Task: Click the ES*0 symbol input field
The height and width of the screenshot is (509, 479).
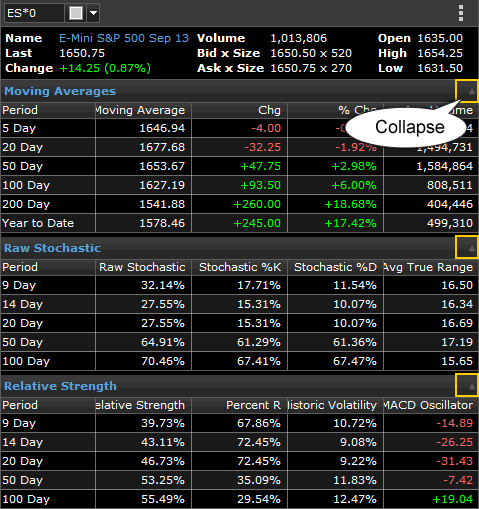Action: (34, 13)
